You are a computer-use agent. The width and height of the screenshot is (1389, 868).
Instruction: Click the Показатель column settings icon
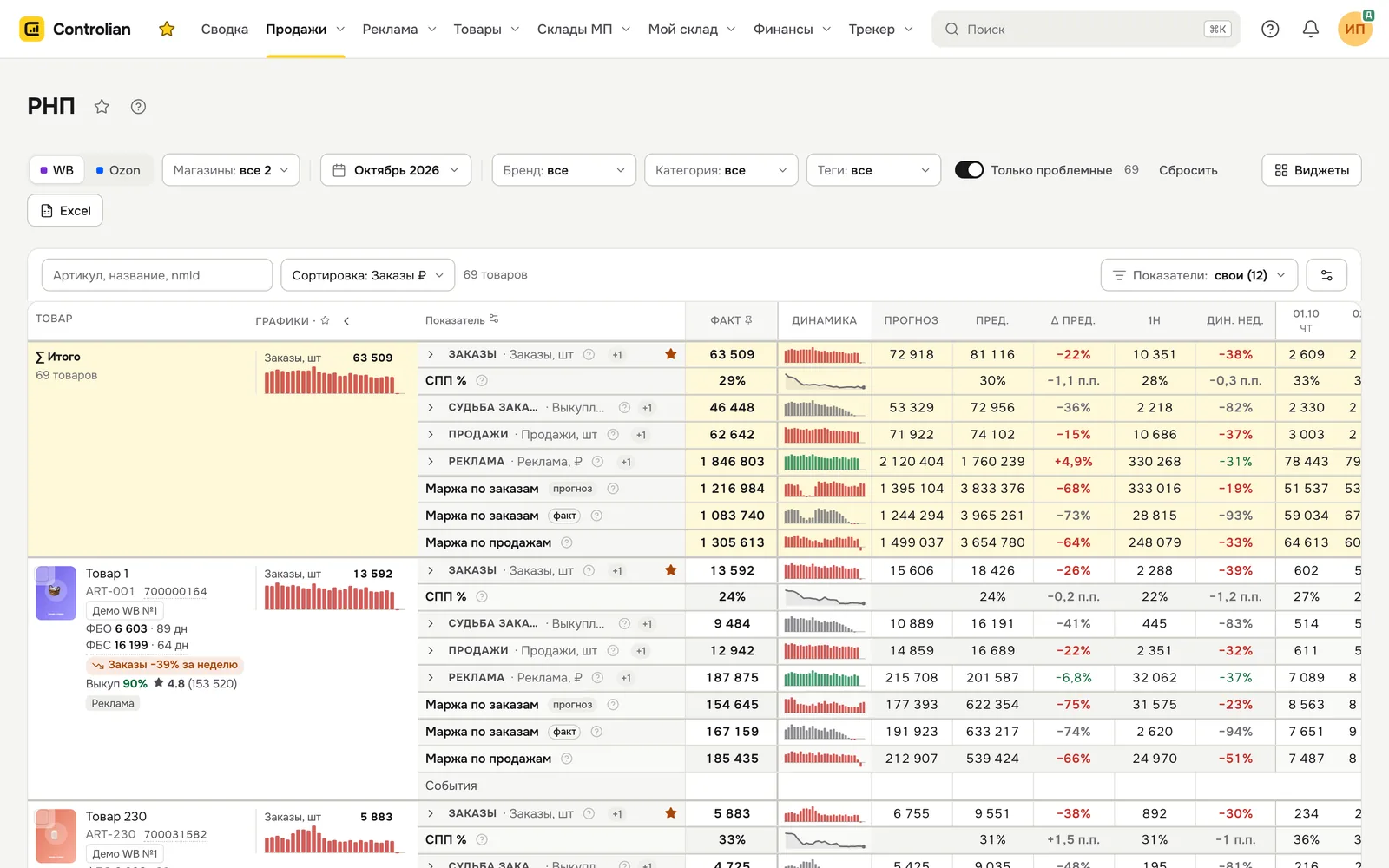click(494, 319)
